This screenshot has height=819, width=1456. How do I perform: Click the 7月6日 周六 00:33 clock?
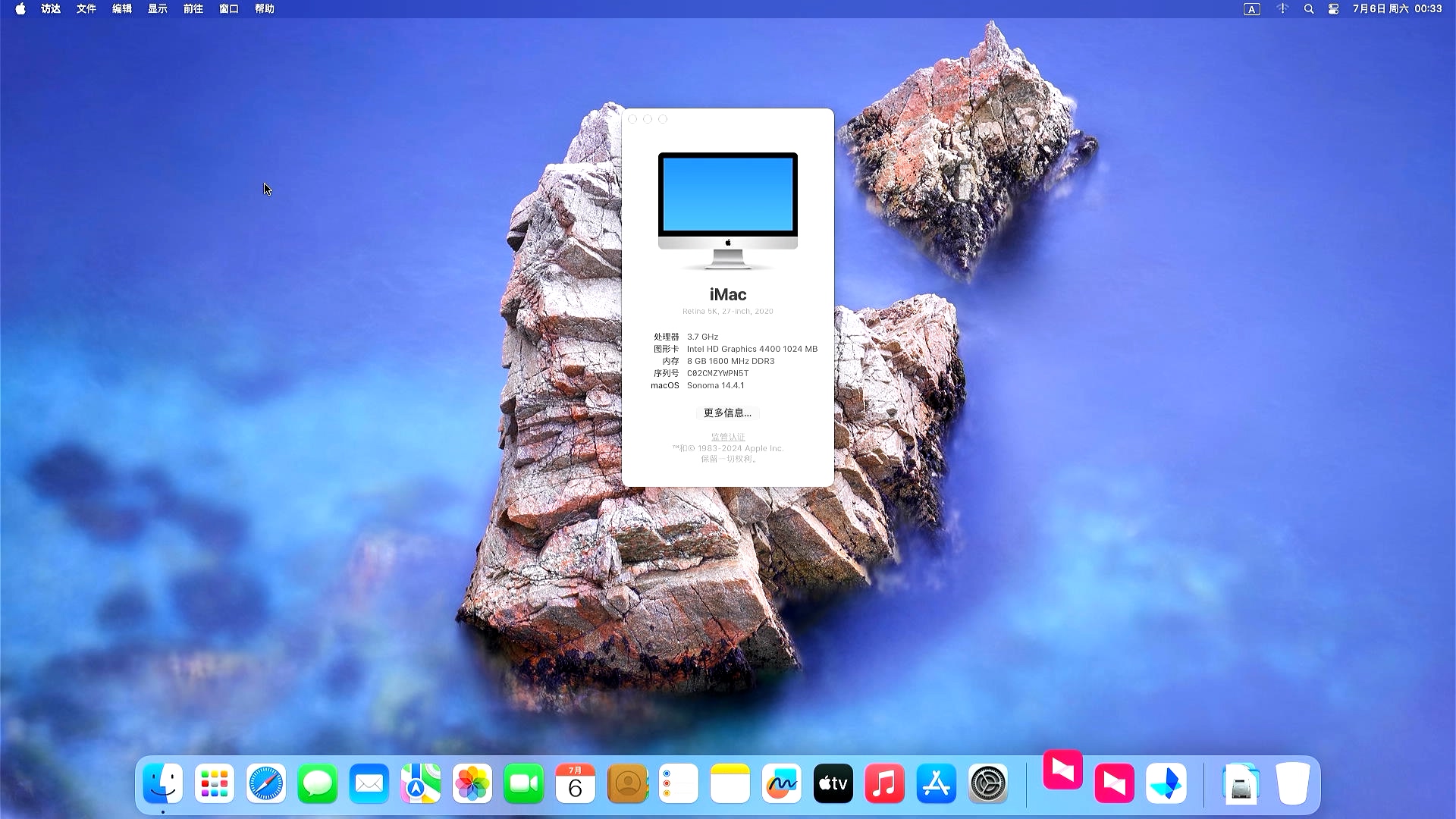click(x=1398, y=9)
